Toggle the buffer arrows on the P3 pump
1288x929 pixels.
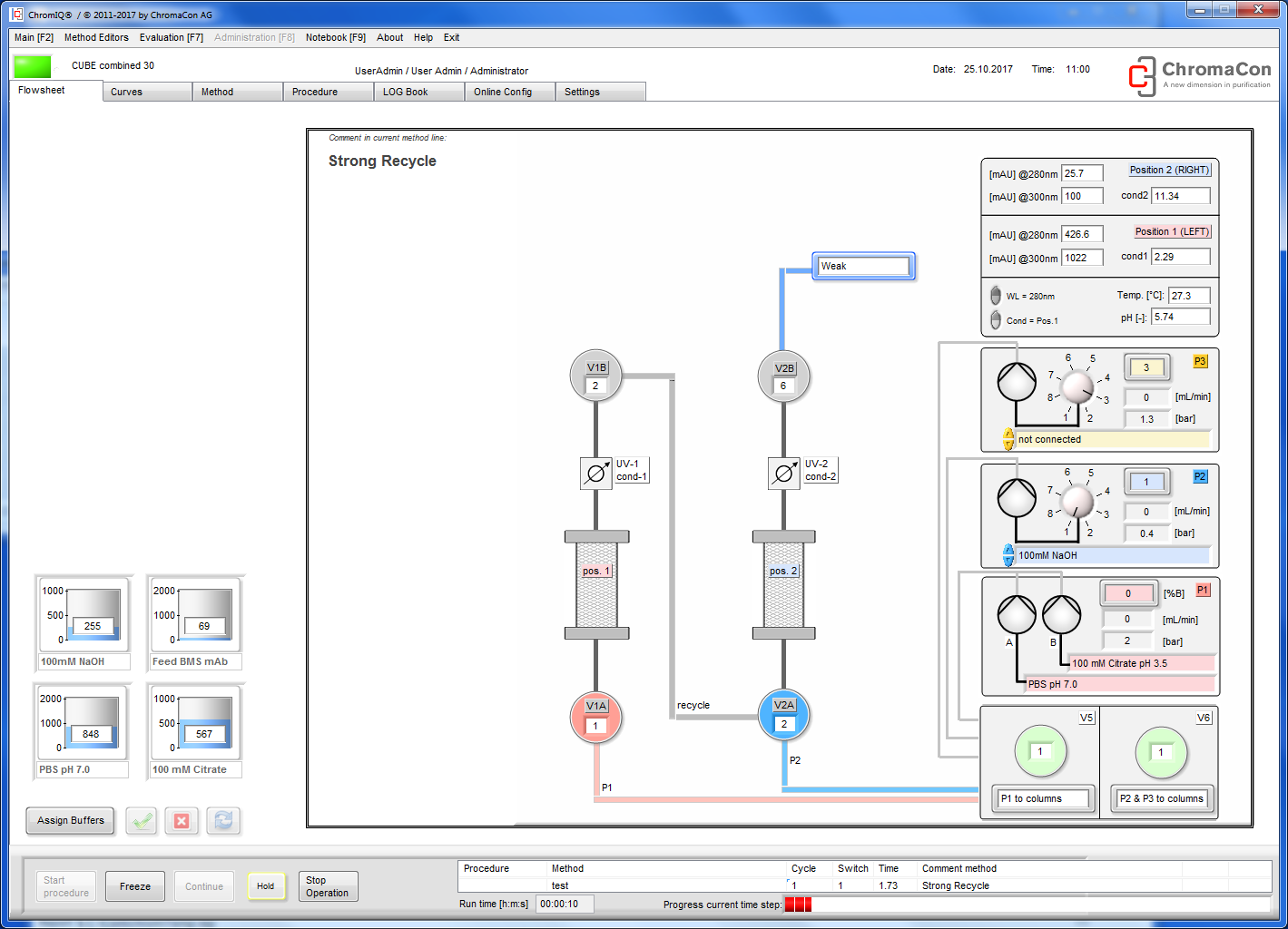coord(1008,439)
